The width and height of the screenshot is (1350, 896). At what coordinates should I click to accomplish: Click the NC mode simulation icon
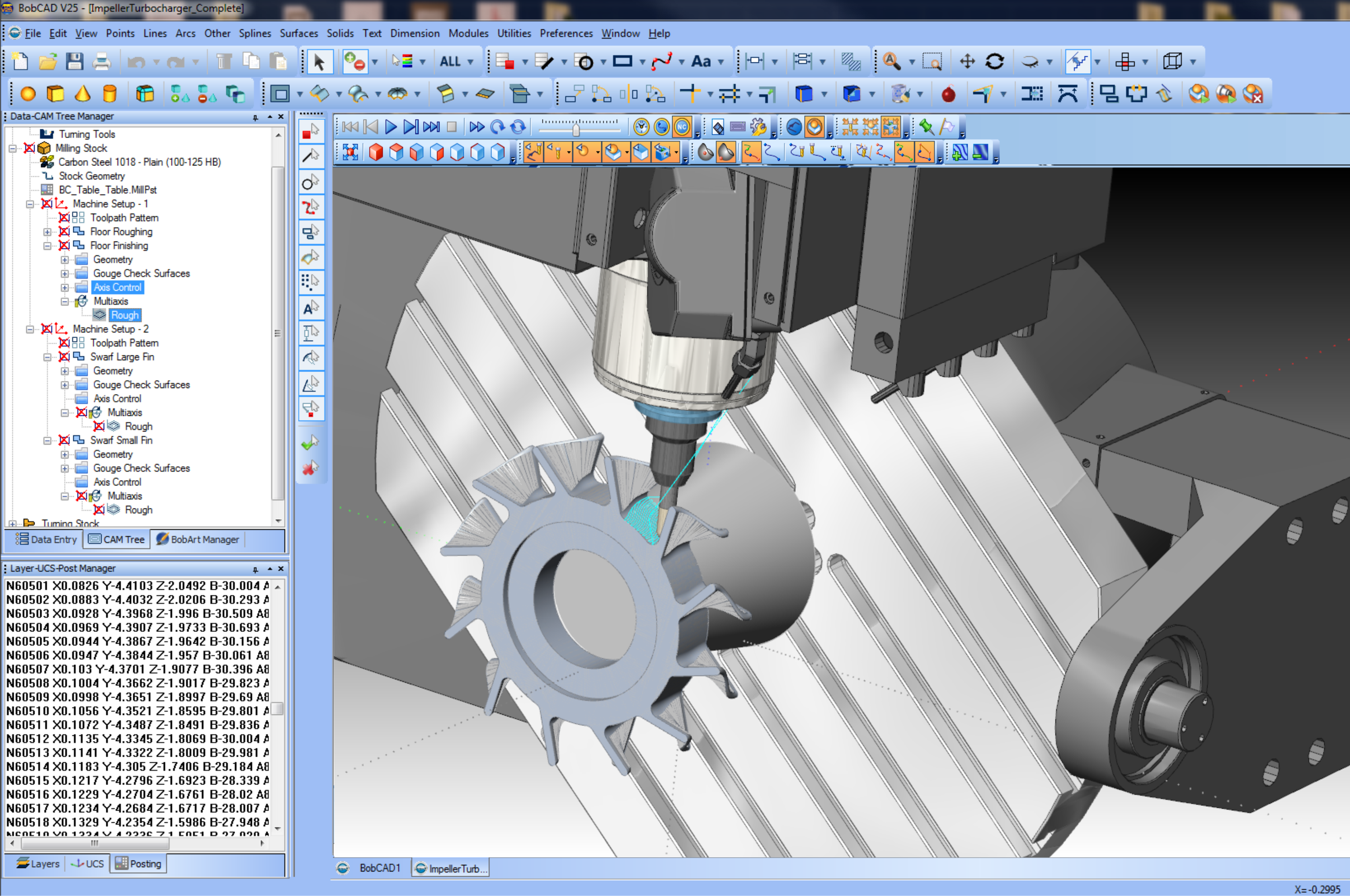coord(682,127)
